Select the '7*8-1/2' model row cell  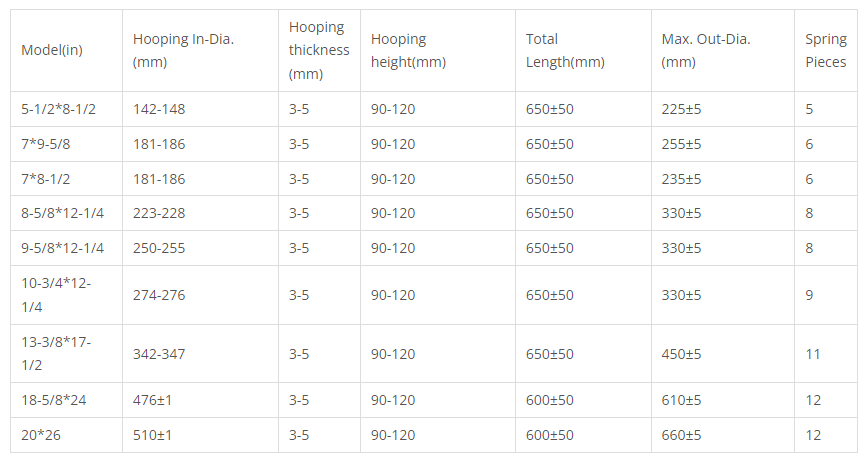44,179
